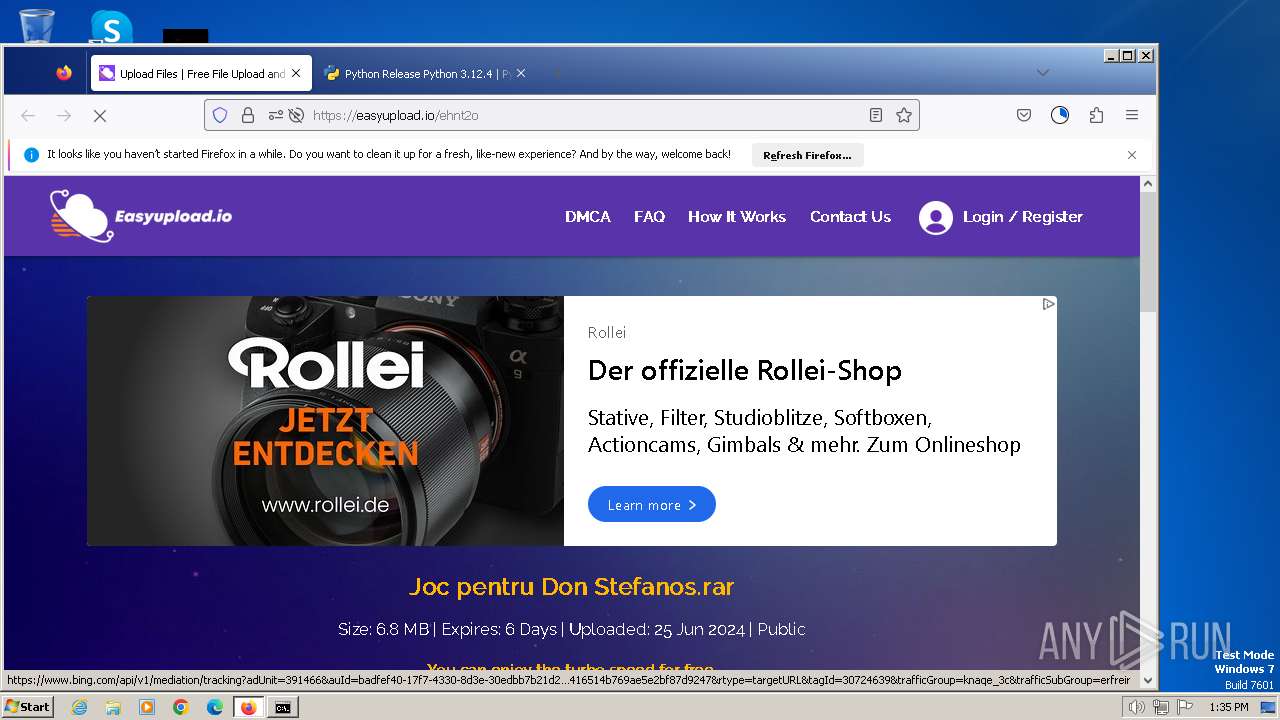Open the Easyupload.io logo home link
This screenshot has height=720, width=1280.
tap(141, 216)
